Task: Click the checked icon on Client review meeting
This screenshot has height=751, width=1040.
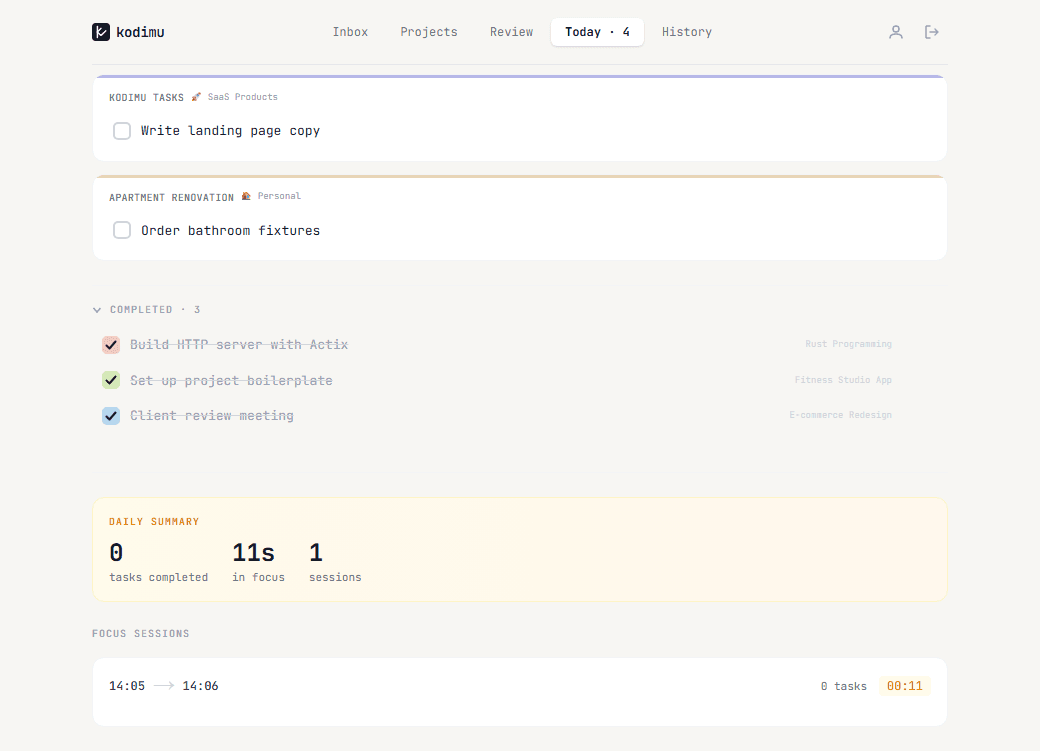Action: coord(110,415)
